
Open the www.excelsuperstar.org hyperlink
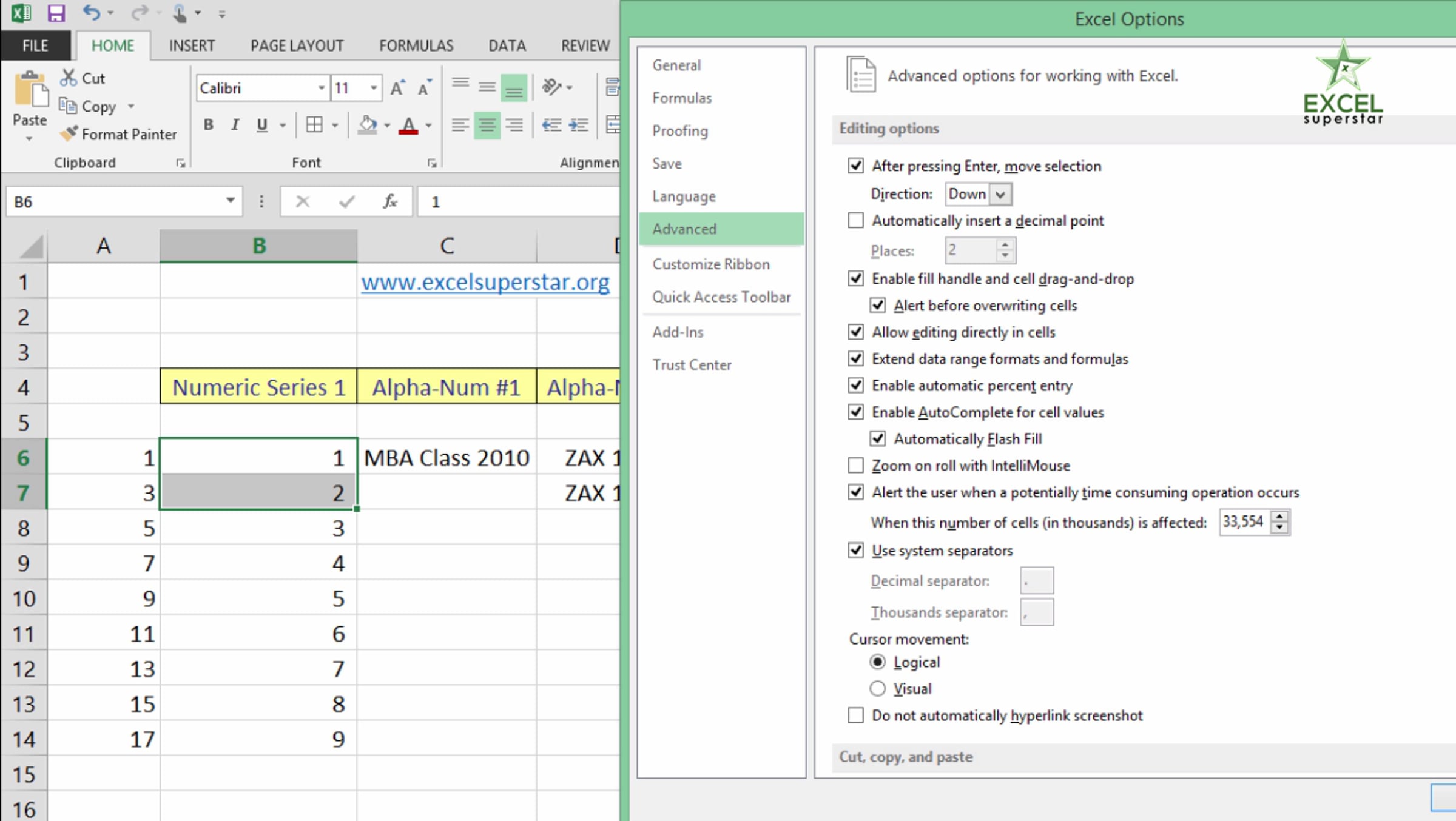click(485, 283)
